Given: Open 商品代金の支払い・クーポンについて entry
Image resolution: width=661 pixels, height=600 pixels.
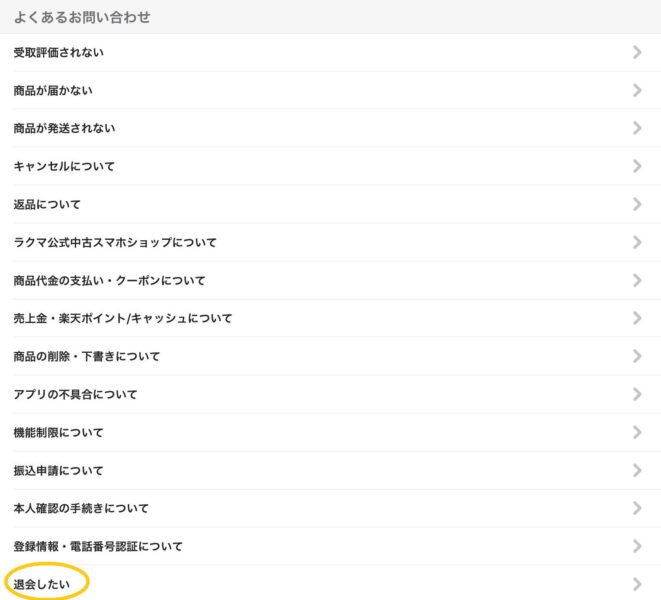Looking at the screenshot, I should [330, 280].
